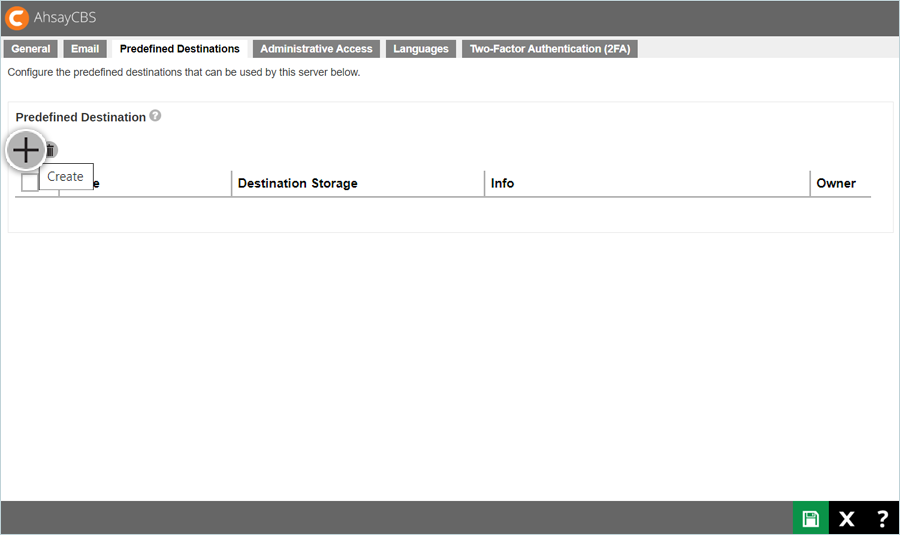Click the Predefined Destination section title
This screenshot has height=535, width=900.
click(x=81, y=117)
